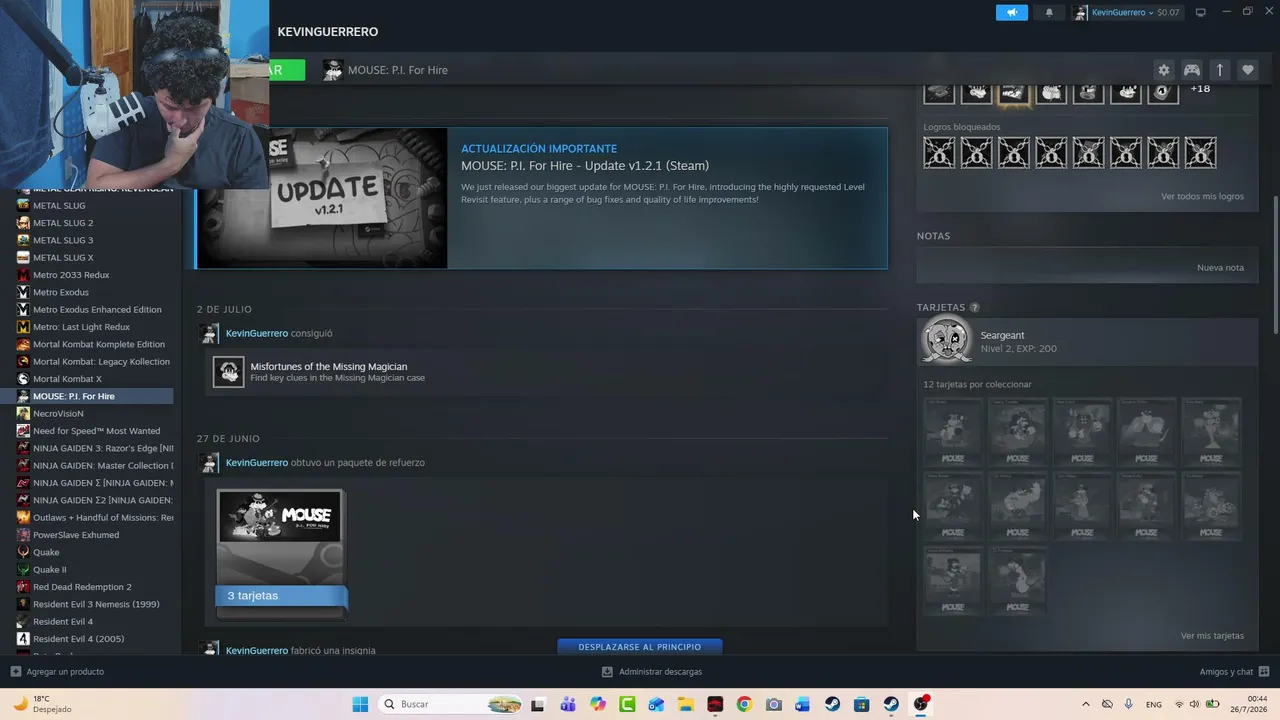The height and width of the screenshot is (720, 1280).
Task: Click the +18 more achievements count
Action: (1200, 89)
